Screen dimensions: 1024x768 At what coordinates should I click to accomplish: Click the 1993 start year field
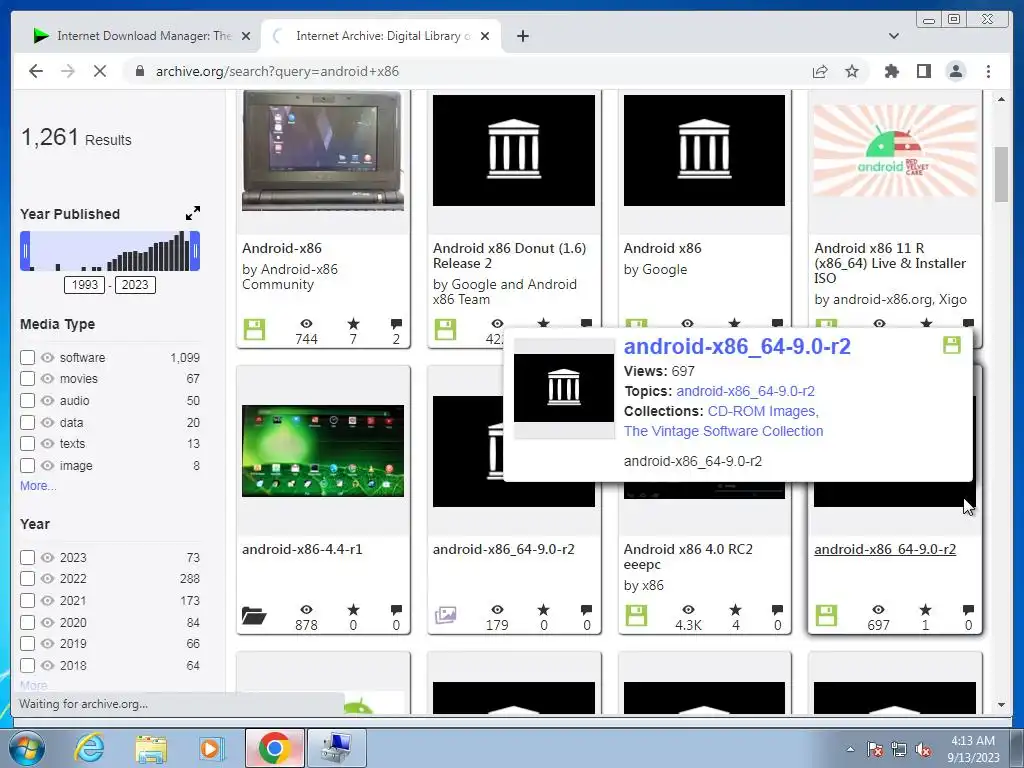point(84,285)
